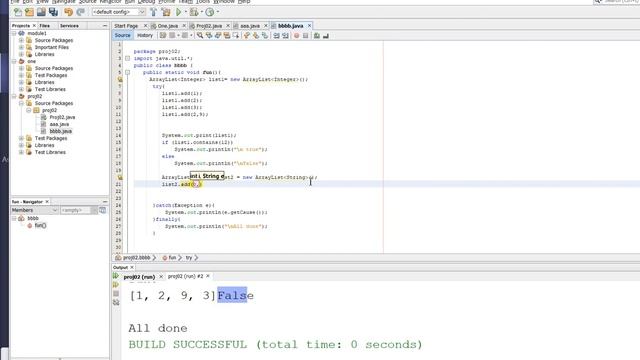
Task: Click the fun breadcrumb
Action: coord(172,258)
